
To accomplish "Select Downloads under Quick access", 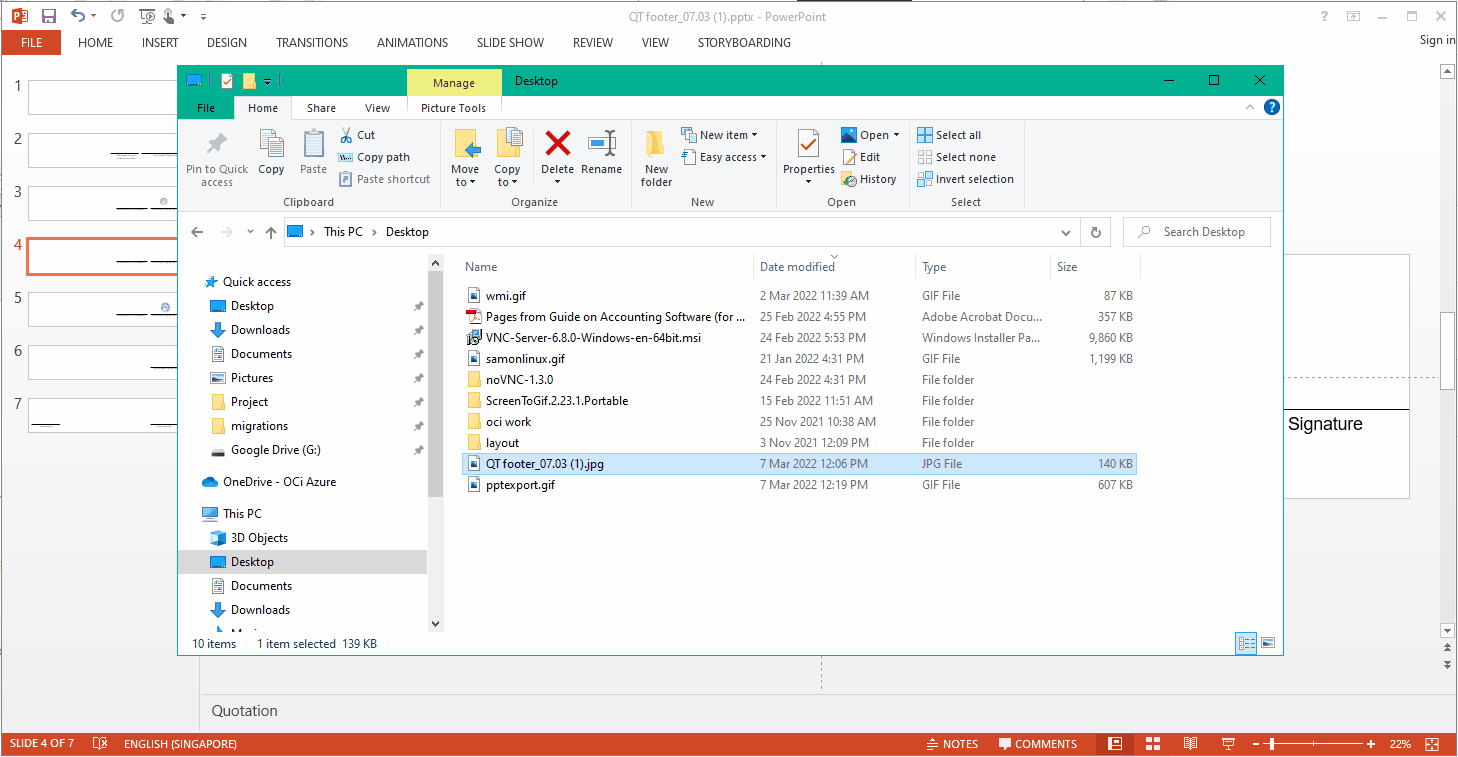I will point(260,330).
